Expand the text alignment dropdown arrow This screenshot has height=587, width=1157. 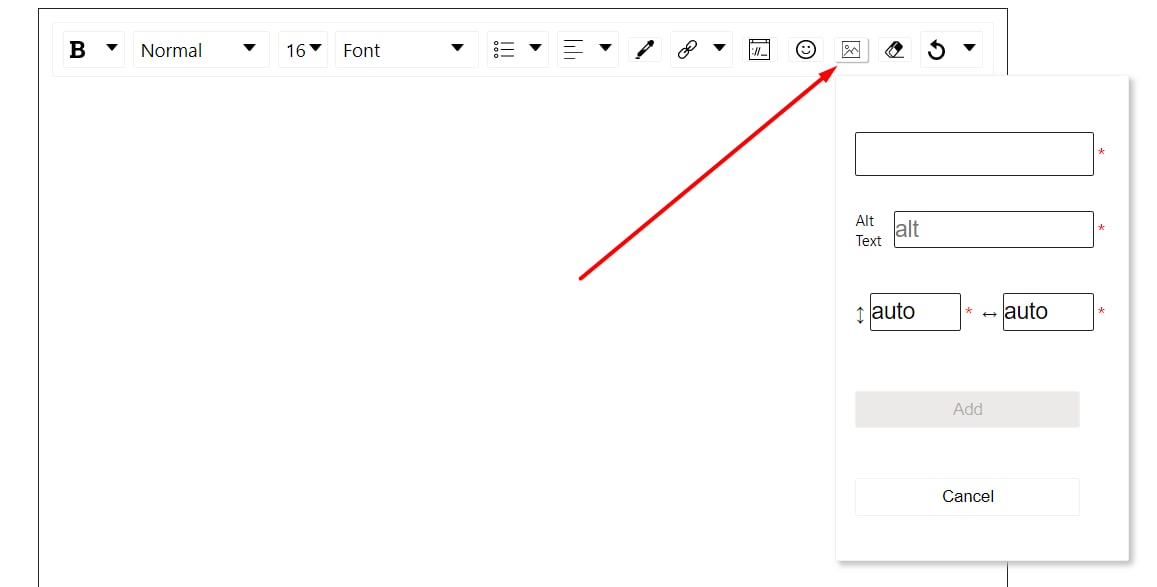(606, 48)
